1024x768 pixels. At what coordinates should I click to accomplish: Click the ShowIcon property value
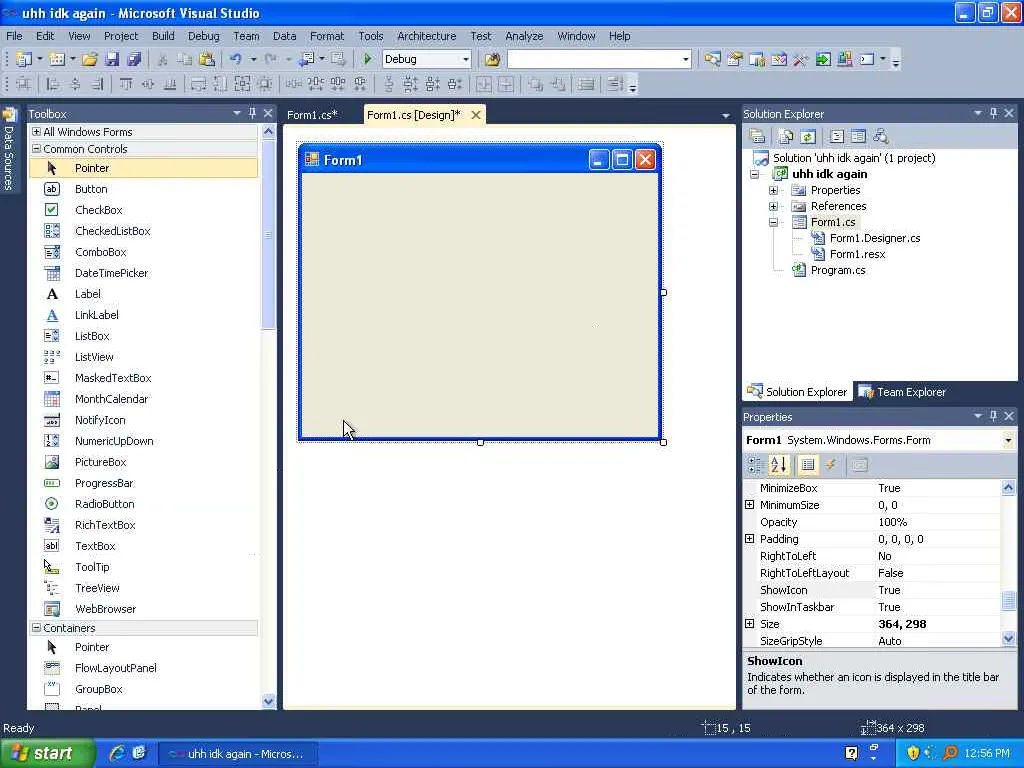coord(938,590)
